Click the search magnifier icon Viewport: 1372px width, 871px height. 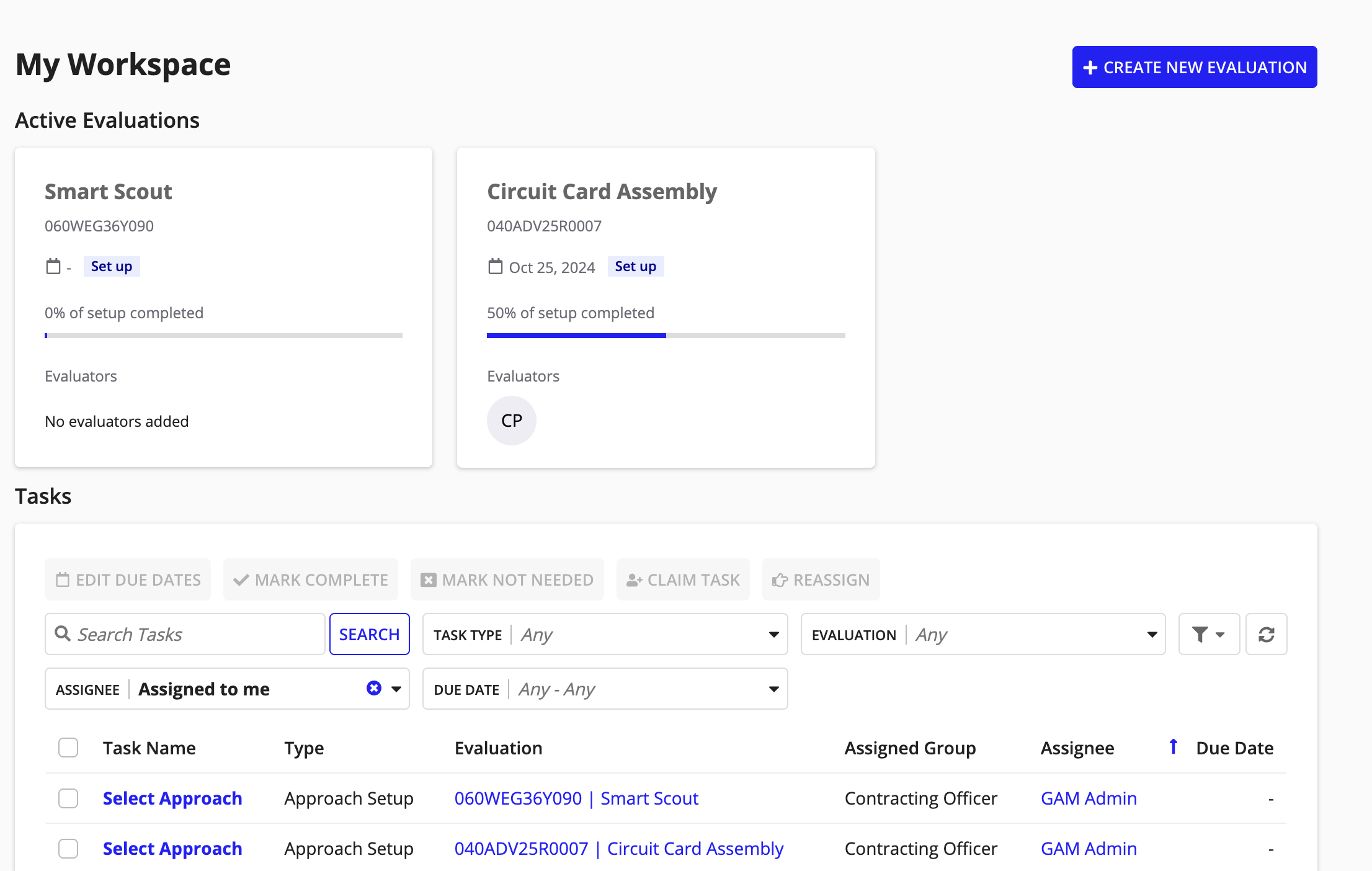click(x=63, y=633)
